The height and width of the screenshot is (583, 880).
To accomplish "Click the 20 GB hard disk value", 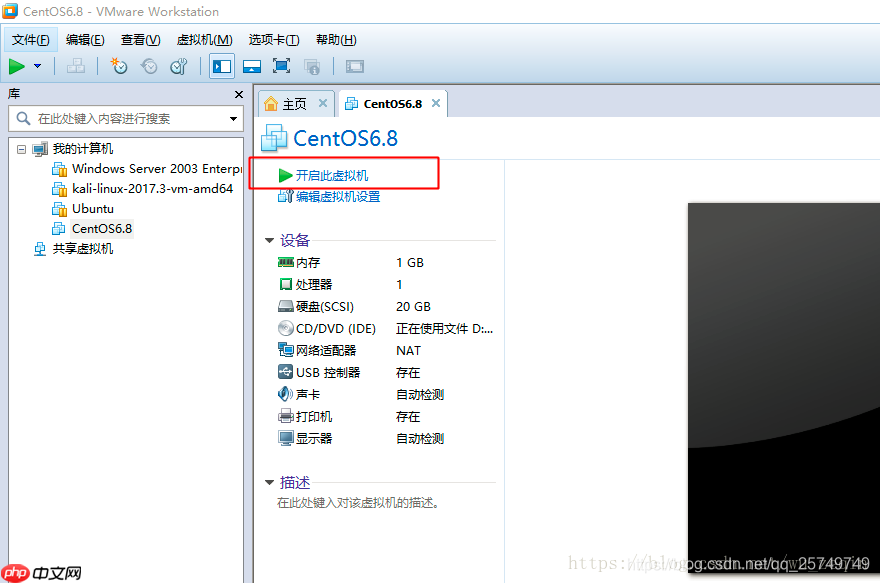I will pyautogui.click(x=413, y=306).
